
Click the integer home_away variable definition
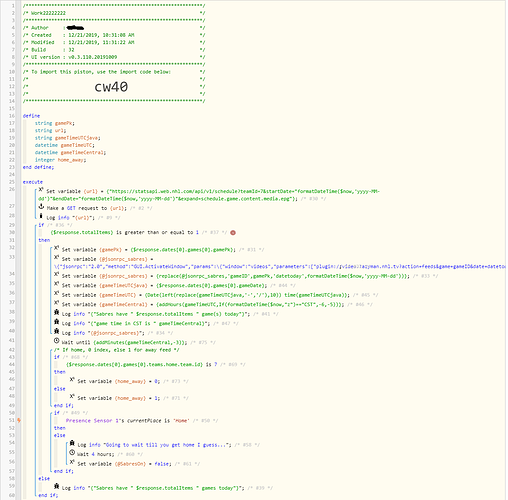pos(61,160)
